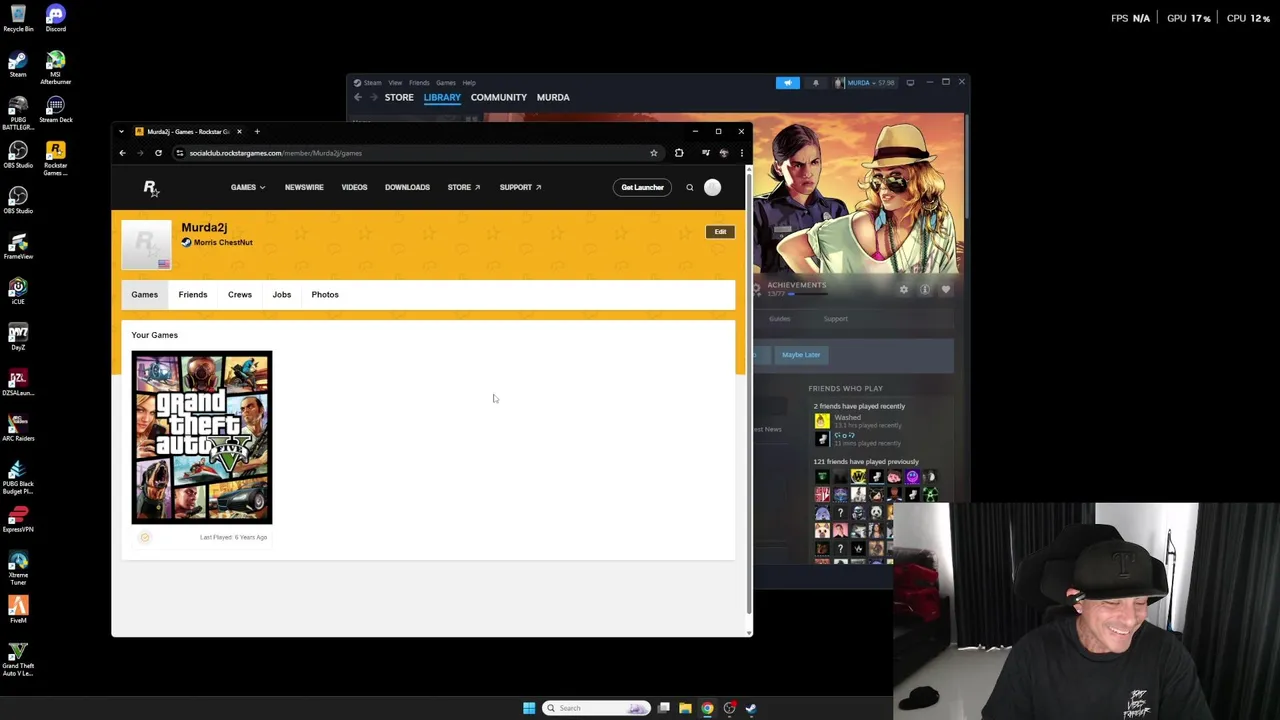Click the search magnifier on Rockstar site
This screenshot has height=720, width=1280.
click(x=689, y=187)
